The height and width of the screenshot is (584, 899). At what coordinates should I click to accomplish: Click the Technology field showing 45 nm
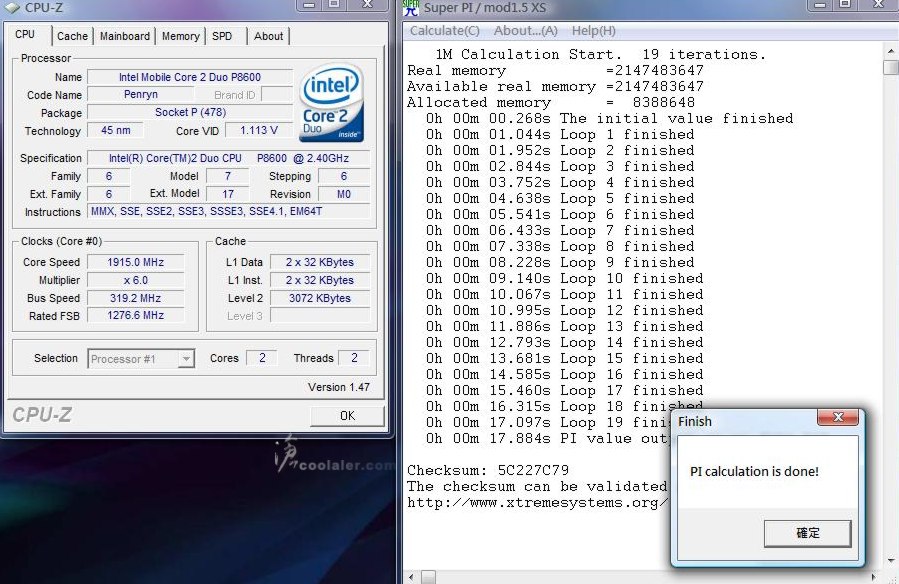(x=115, y=131)
